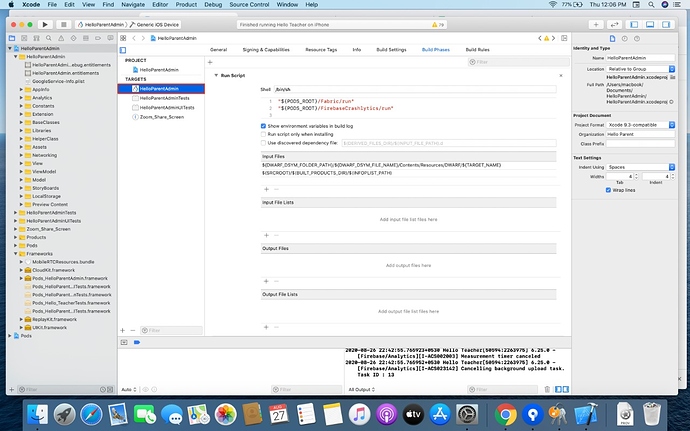Delete the Run Script phase
690x431 pixels.
[x=561, y=76]
